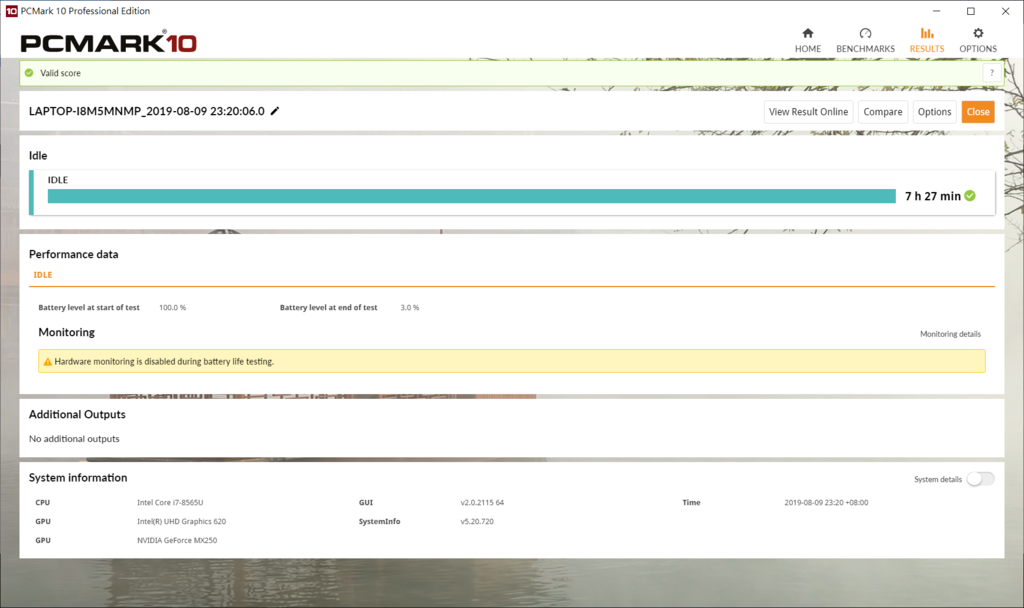Click the help question mark icon
This screenshot has width=1024, height=608.
click(x=991, y=73)
